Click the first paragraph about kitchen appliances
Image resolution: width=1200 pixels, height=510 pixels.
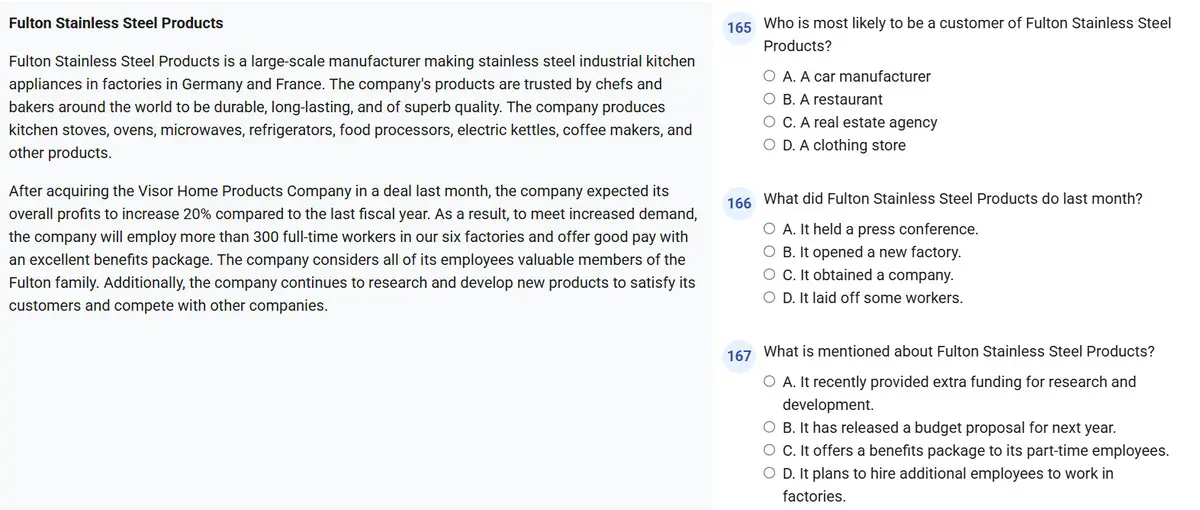pos(350,108)
